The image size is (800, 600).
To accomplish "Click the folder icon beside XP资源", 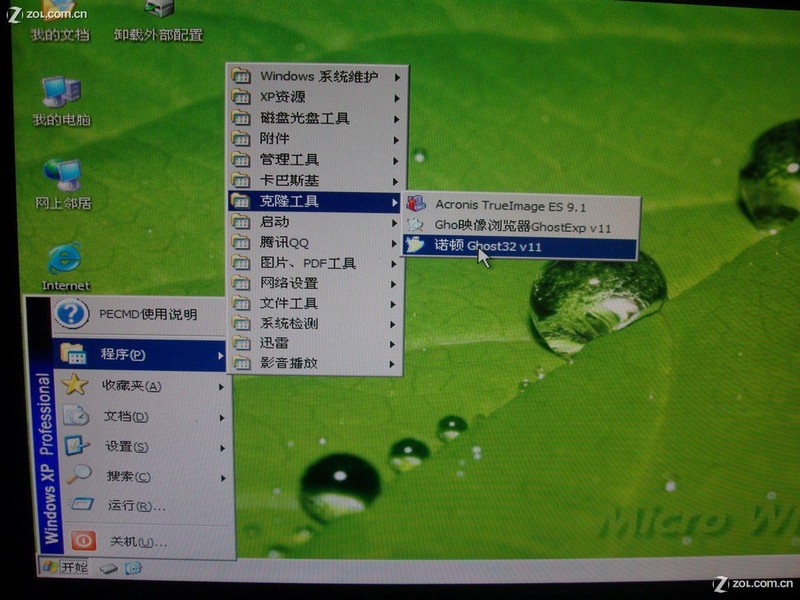I will [x=241, y=97].
